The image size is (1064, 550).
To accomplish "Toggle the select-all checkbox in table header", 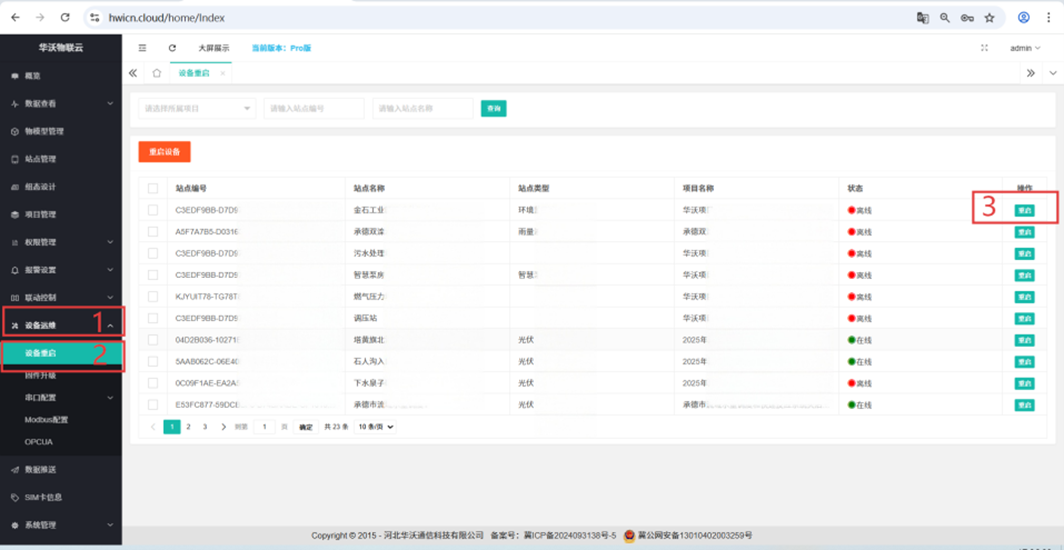I will point(153,188).
